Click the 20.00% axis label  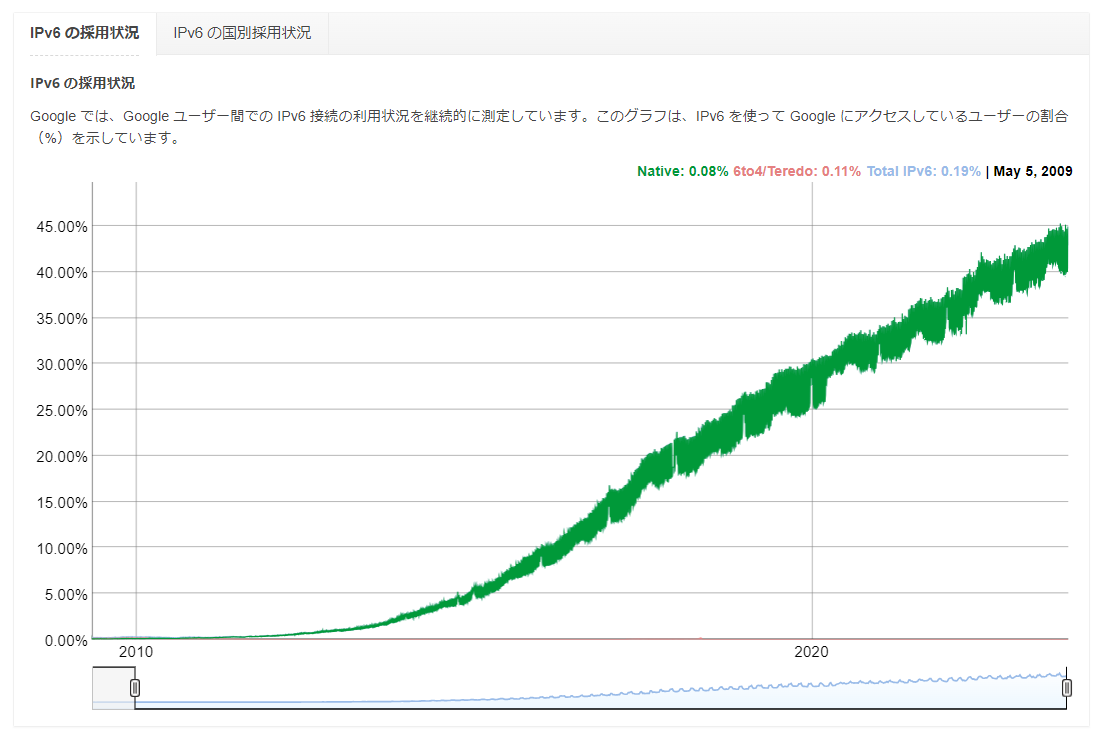tap(62, 457)
